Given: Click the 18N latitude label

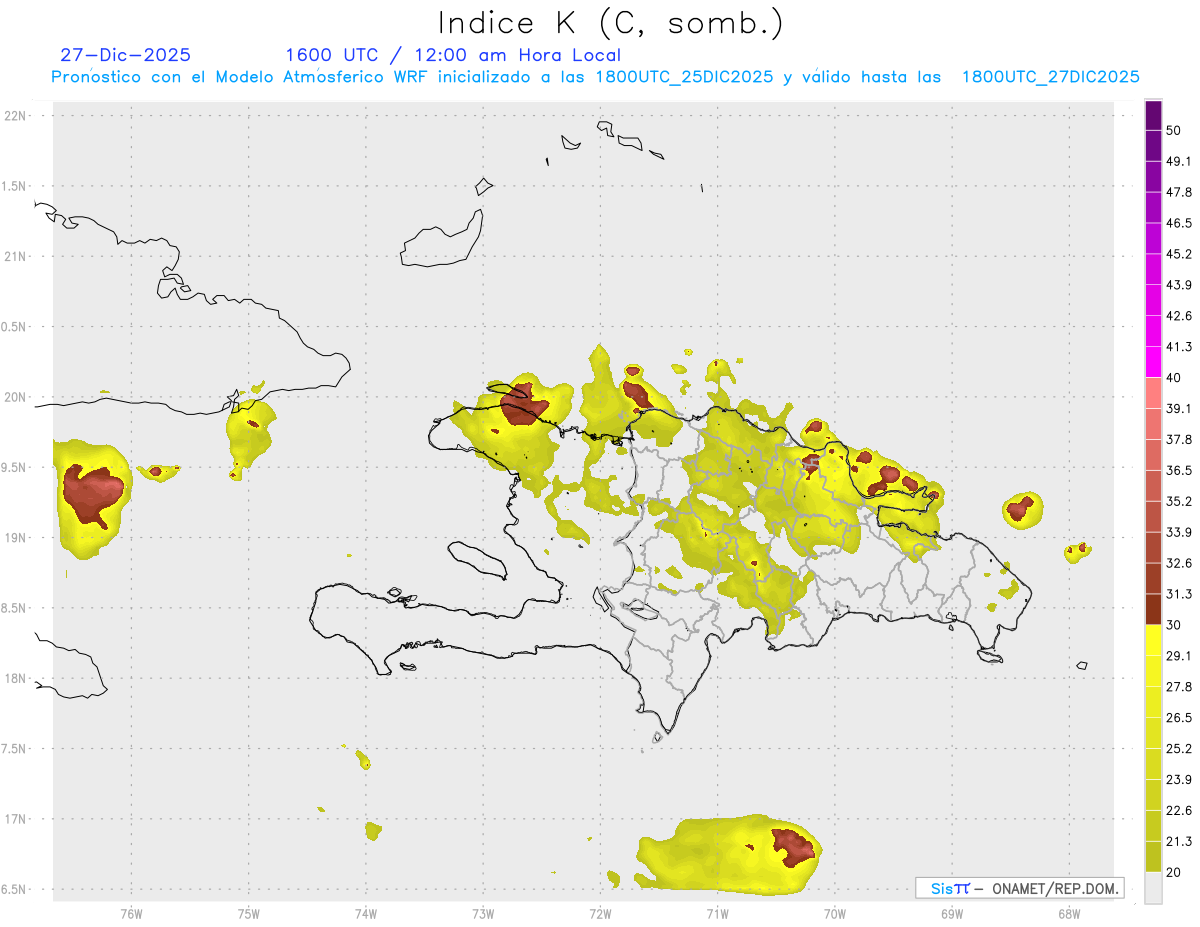Looking at the screenshot, I should coord(17,679).
